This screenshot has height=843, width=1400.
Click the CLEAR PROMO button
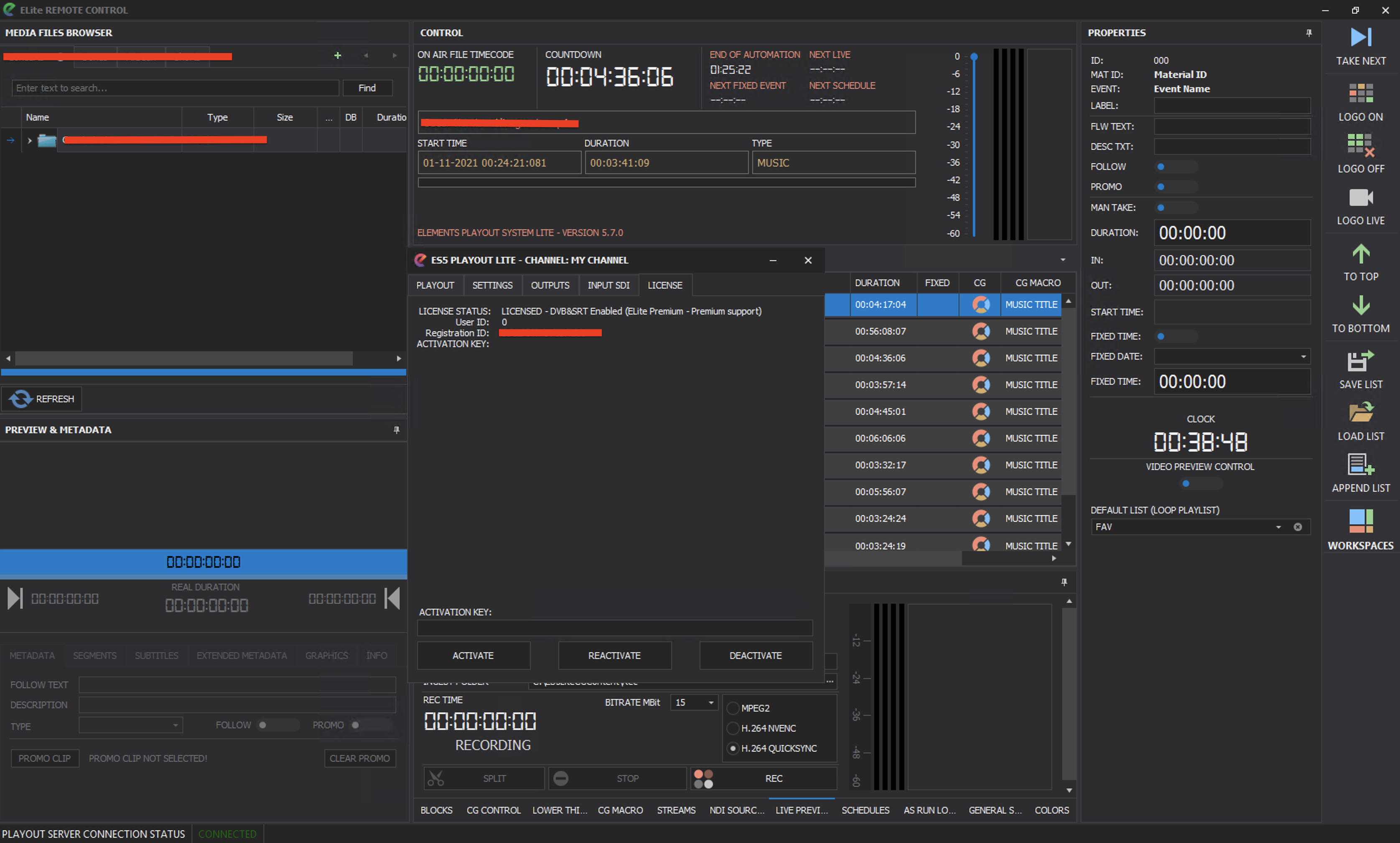click(359, 759)
